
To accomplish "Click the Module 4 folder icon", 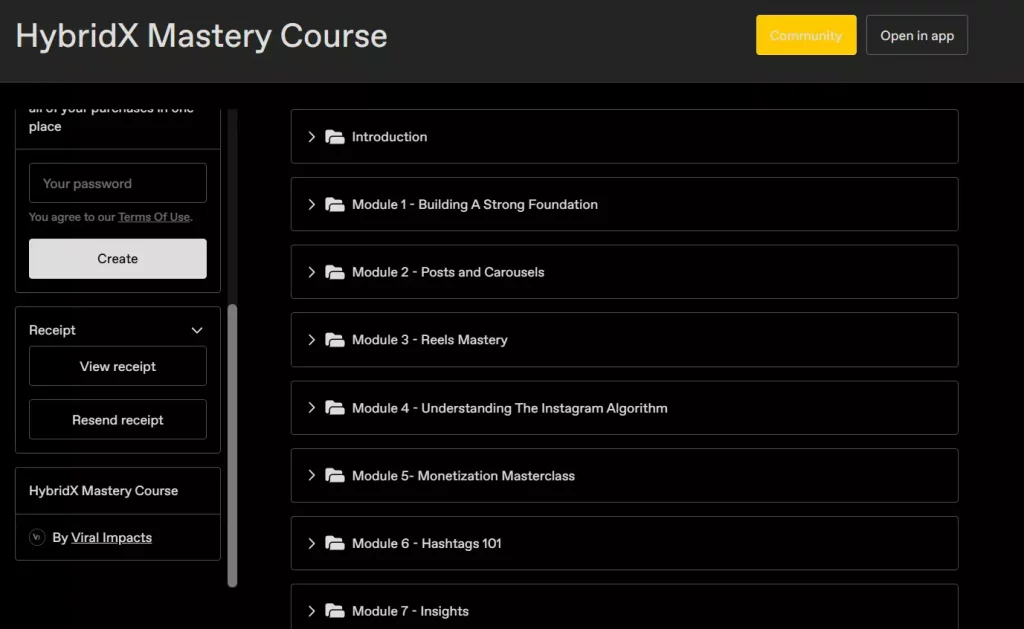I will (x=334, y=408).
